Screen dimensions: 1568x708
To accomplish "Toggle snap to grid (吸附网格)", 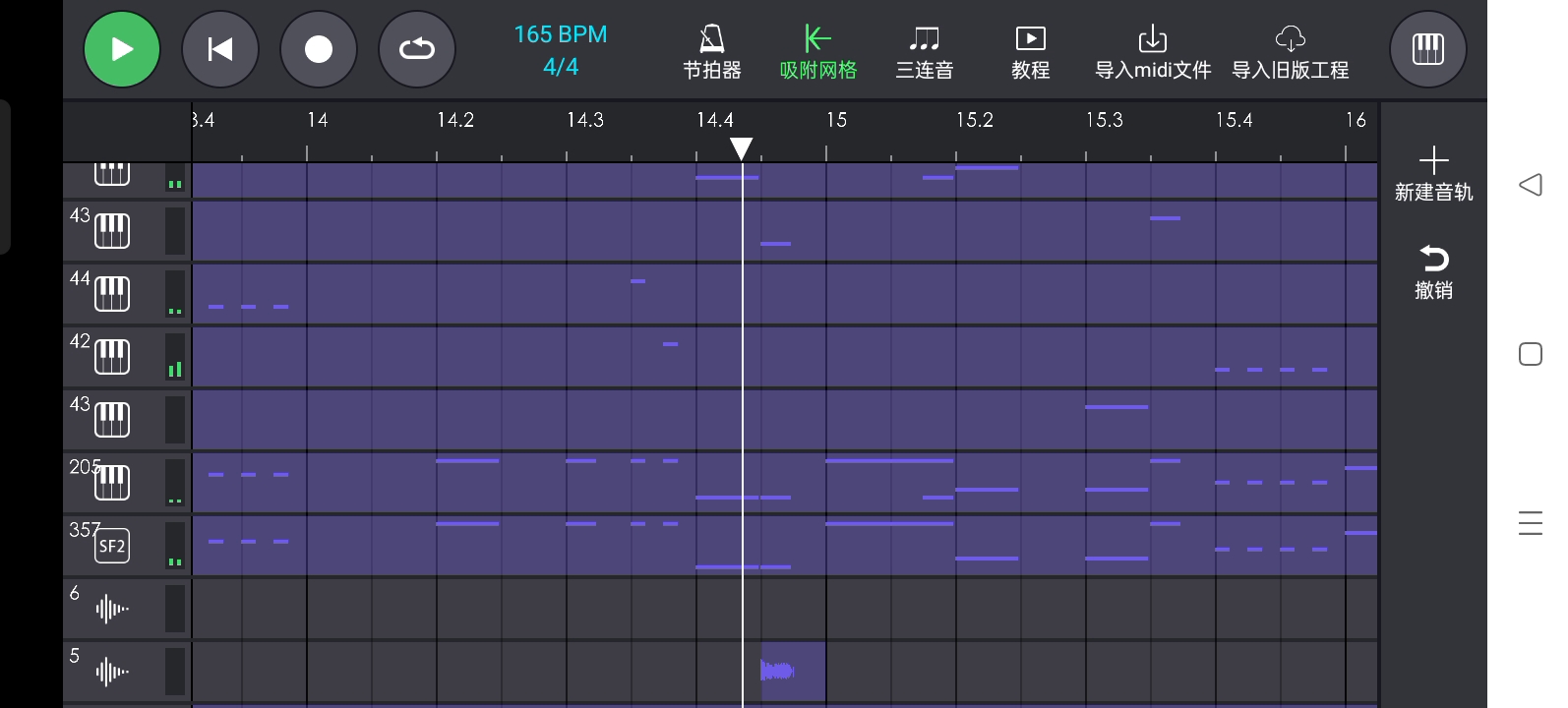I will (x=818, y=53).
